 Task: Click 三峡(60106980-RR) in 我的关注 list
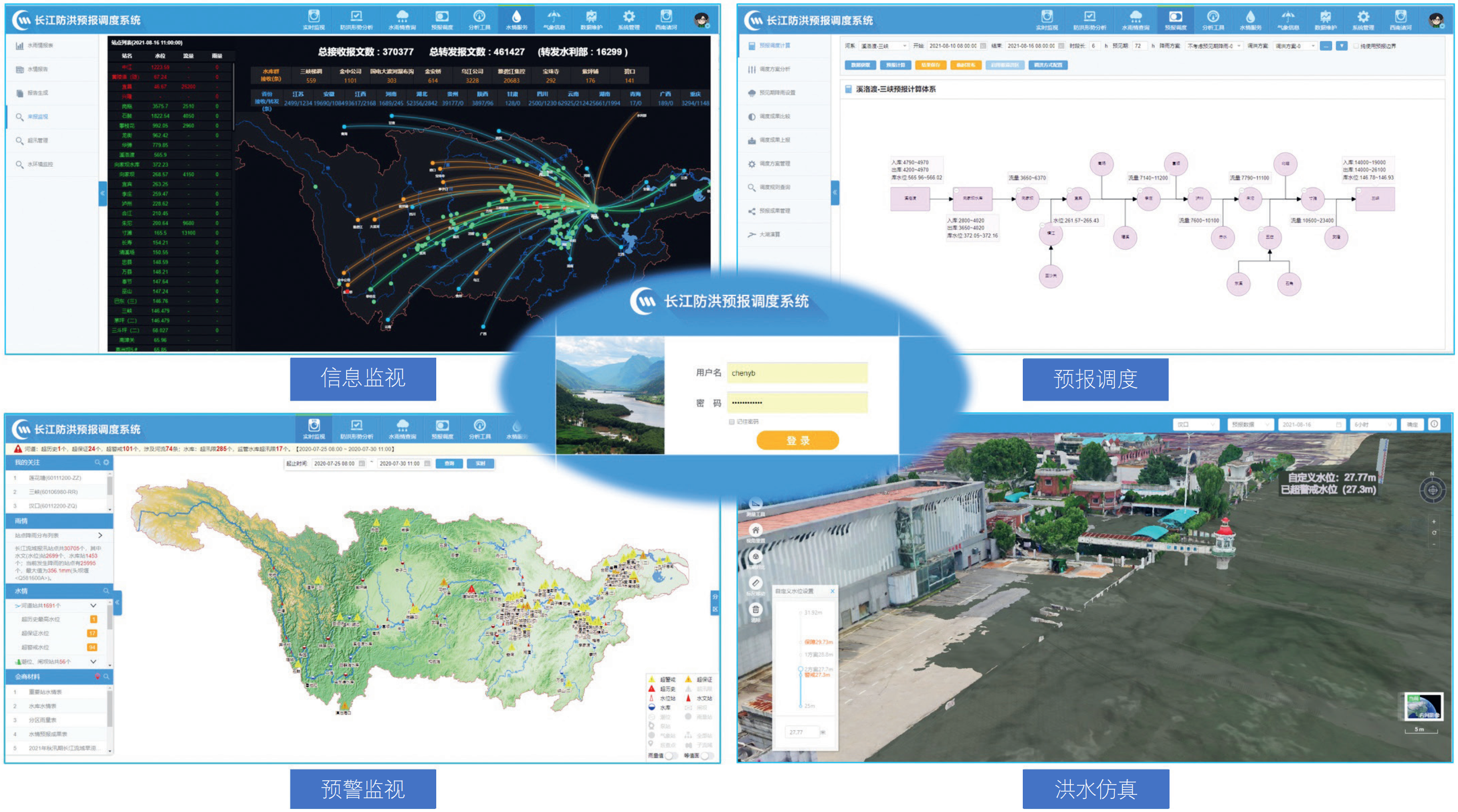(x=53, y=492)
